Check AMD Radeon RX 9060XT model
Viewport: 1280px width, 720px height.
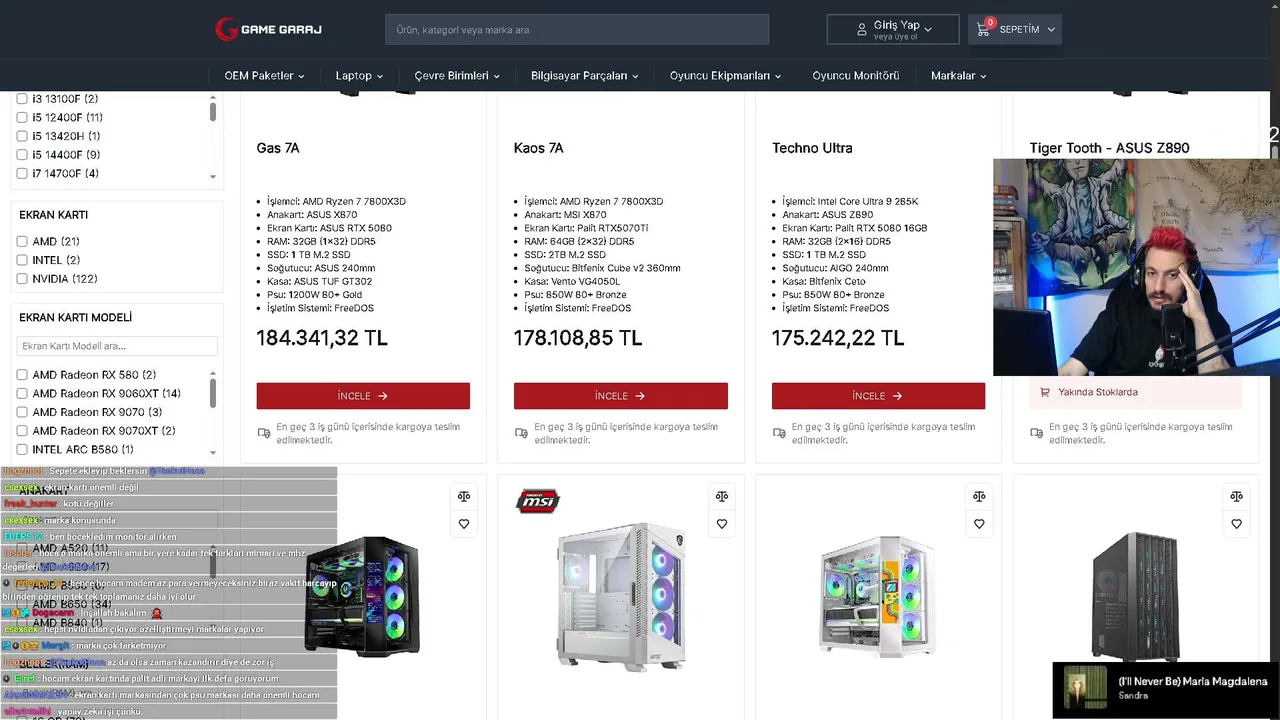tap(22, 394)
